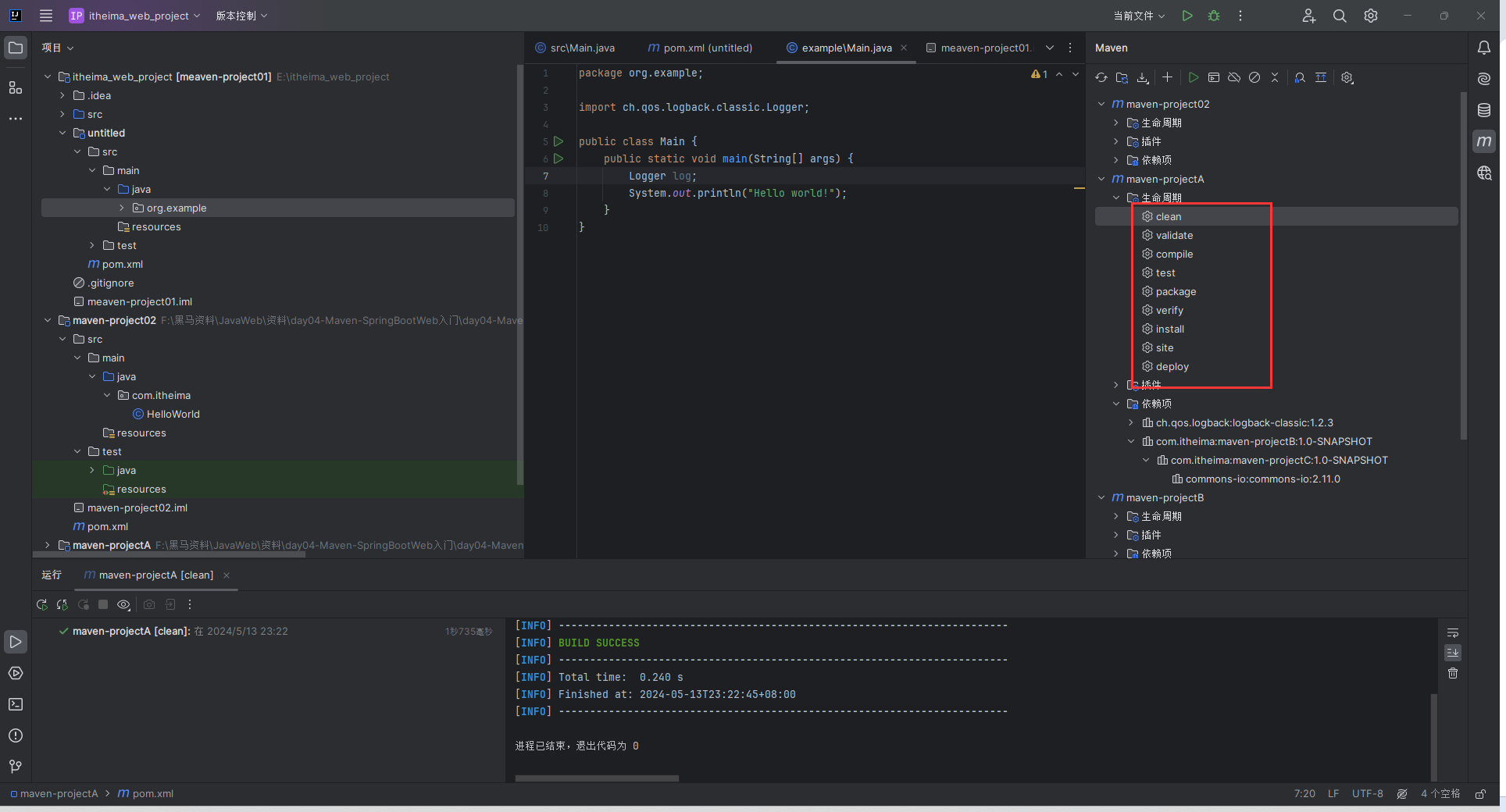
Task: Clear console output with trash icon
Action: [x=1453, y=673]
